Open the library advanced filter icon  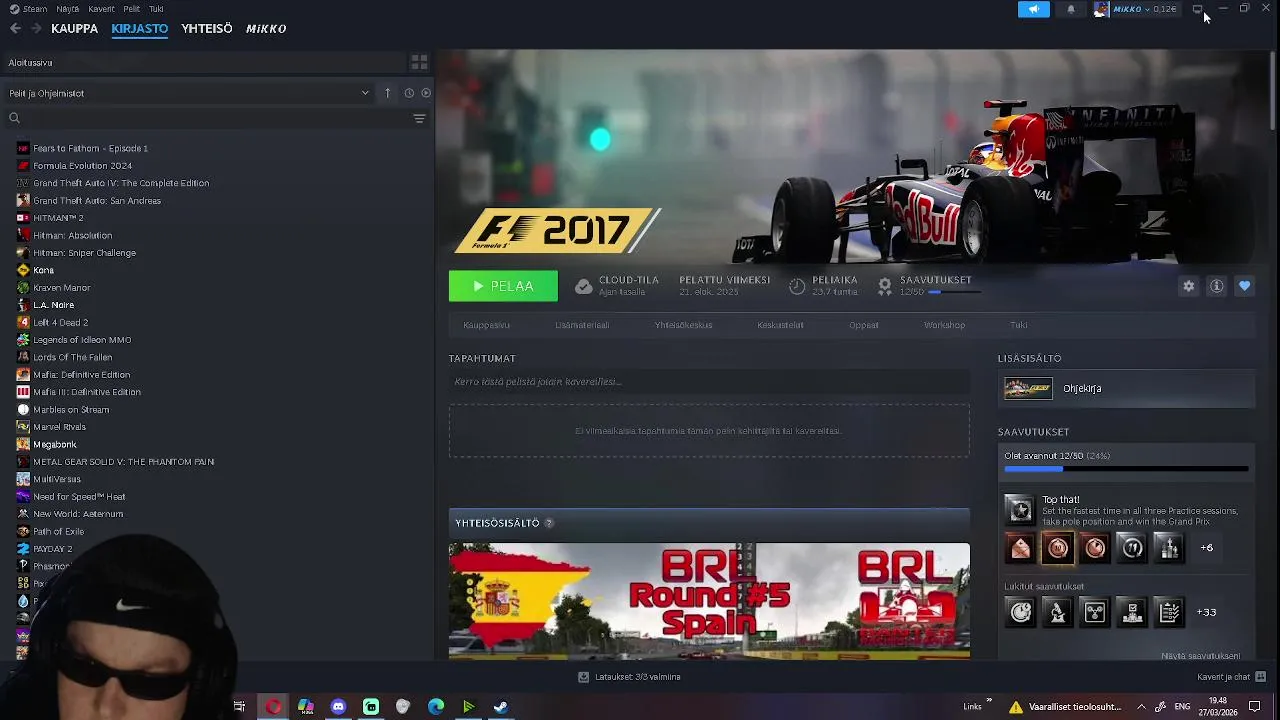tap(420, 118)
